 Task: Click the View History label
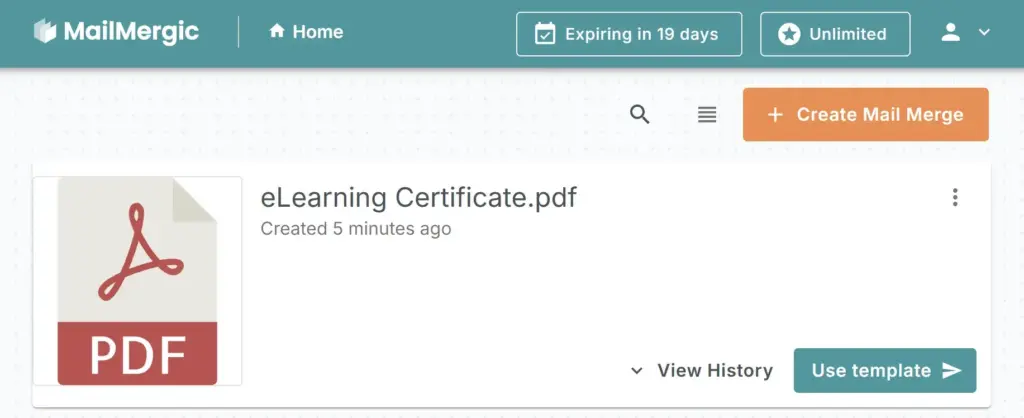715,371
